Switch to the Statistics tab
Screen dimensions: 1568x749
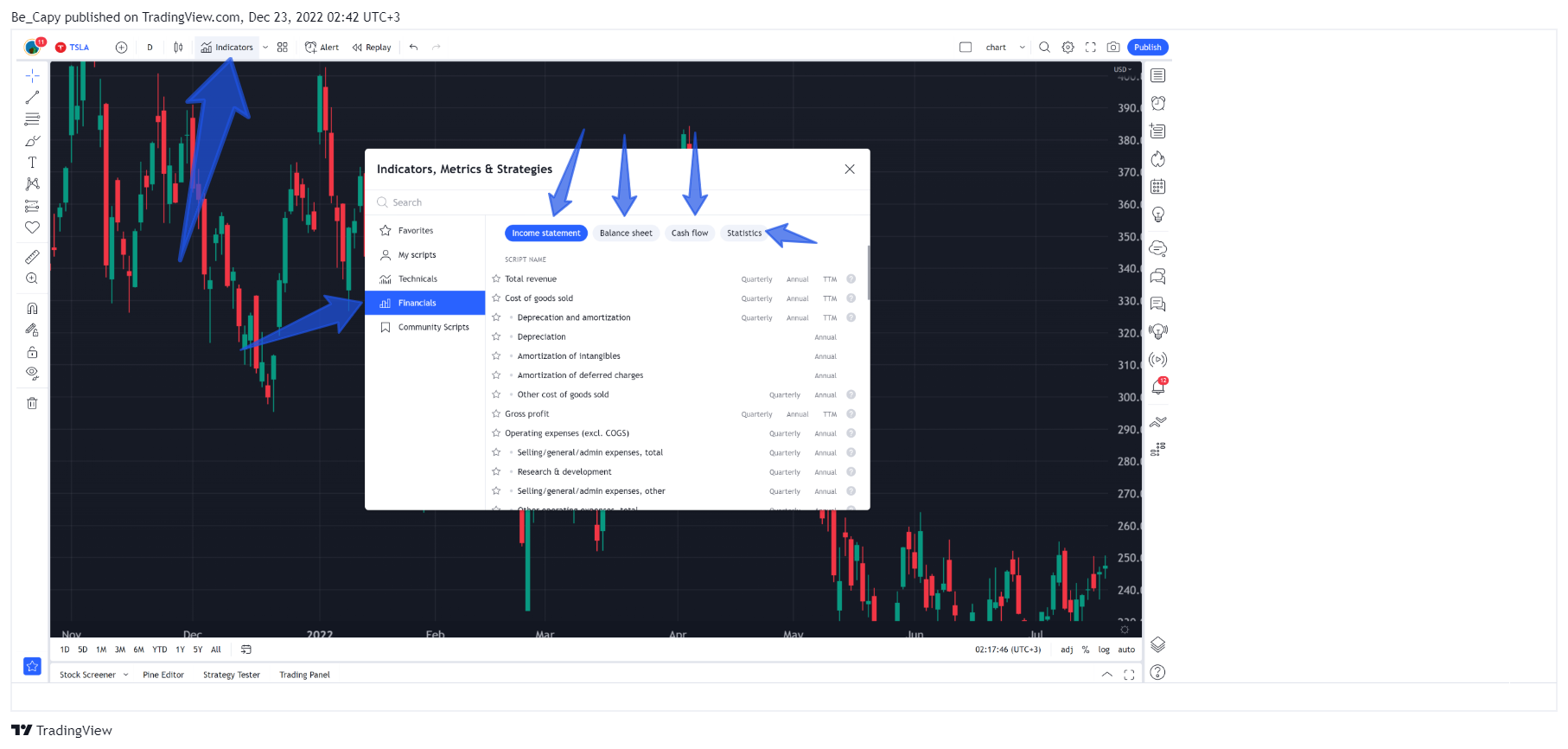click(x=744, y=234)
